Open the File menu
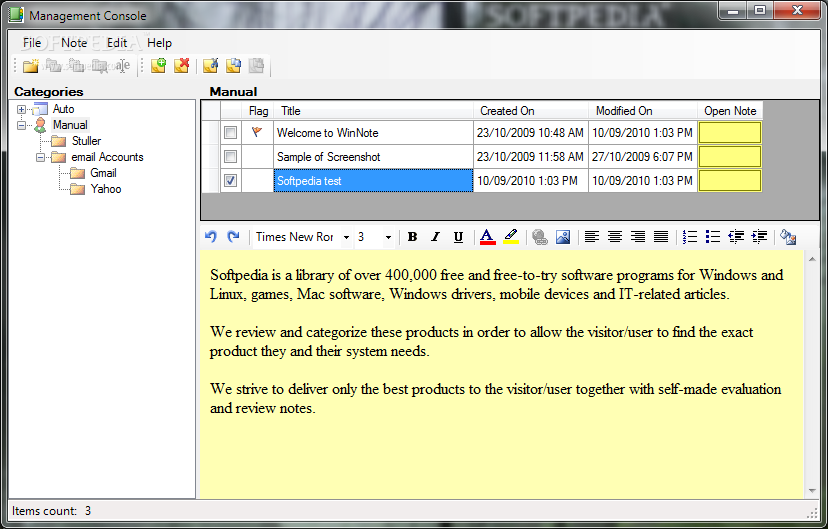This screenshot has width=828, height=529. coord(32,43)
